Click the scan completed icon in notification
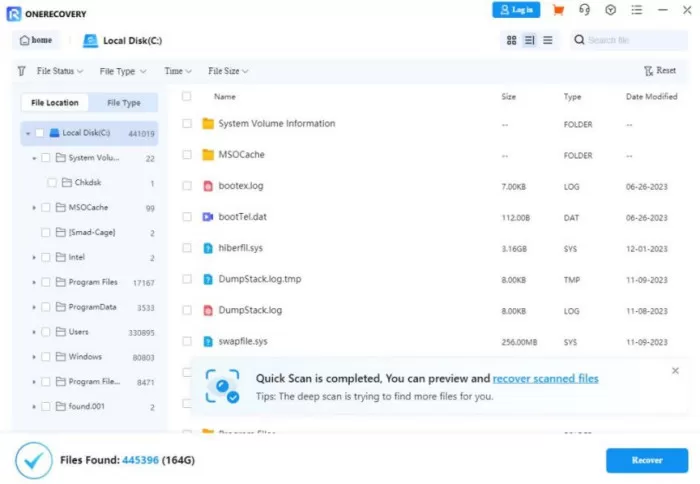This screenshot has width=700, height=484. click(x=222, y=386)
